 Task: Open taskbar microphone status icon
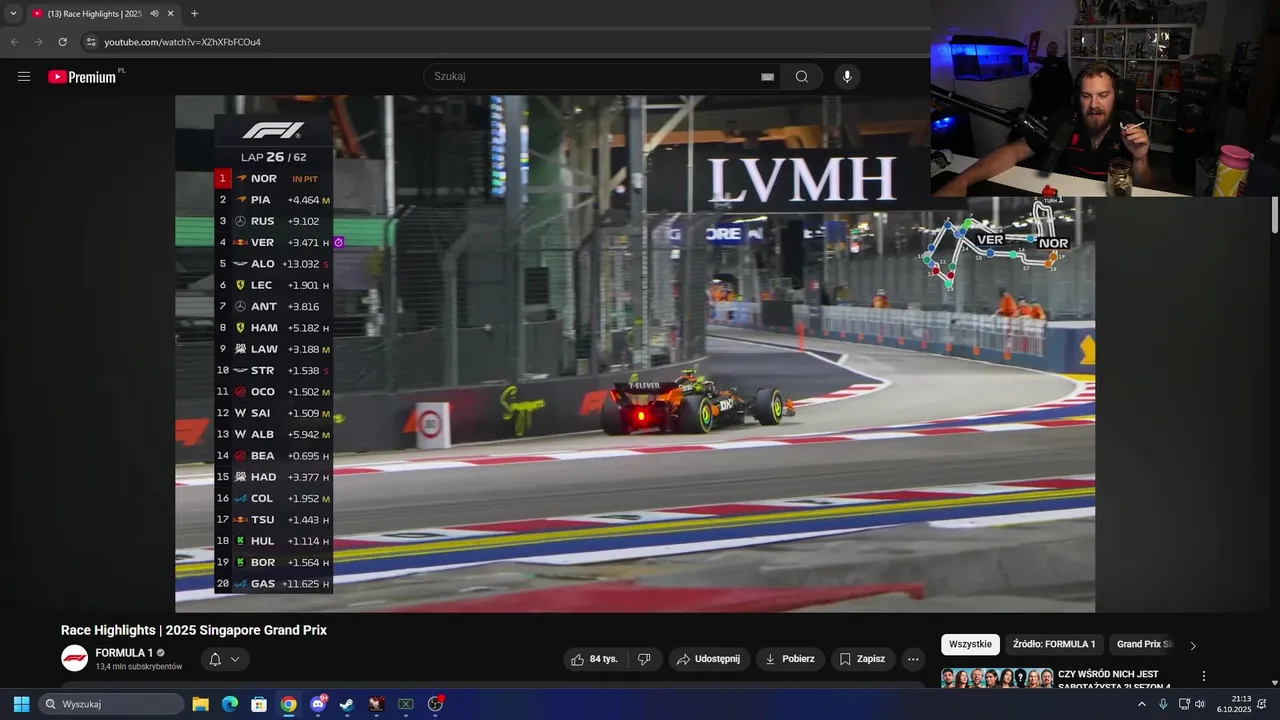pyautogui.click(x=1163, y=704)
